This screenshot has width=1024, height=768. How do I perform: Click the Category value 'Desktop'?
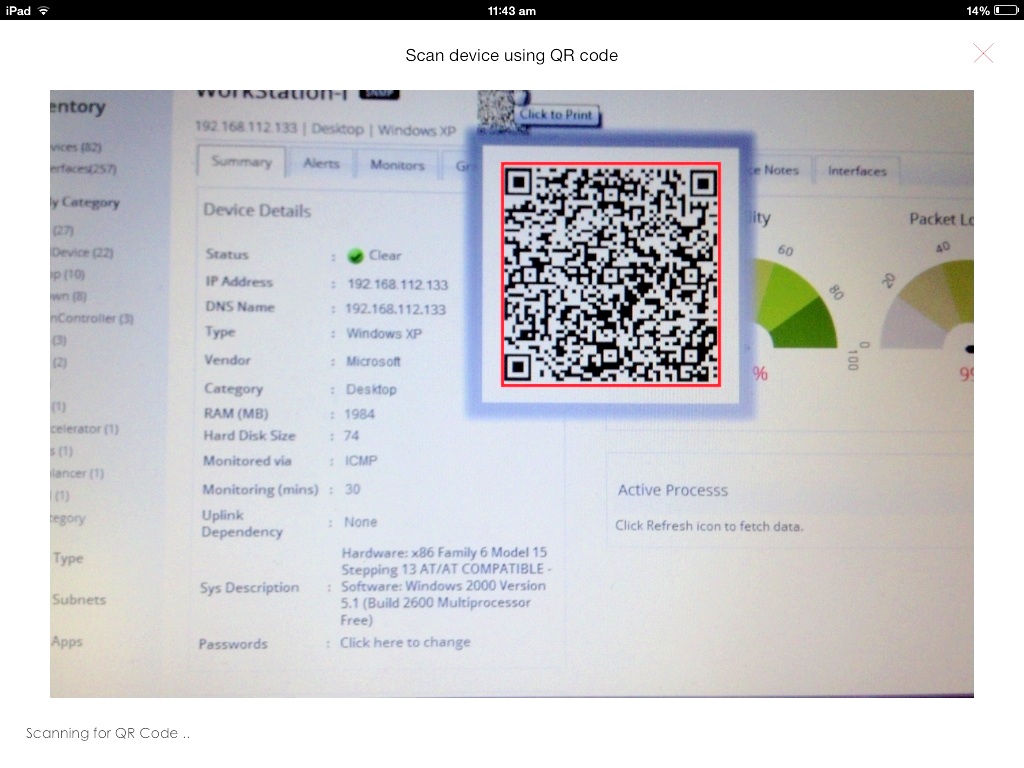(371, 389)
